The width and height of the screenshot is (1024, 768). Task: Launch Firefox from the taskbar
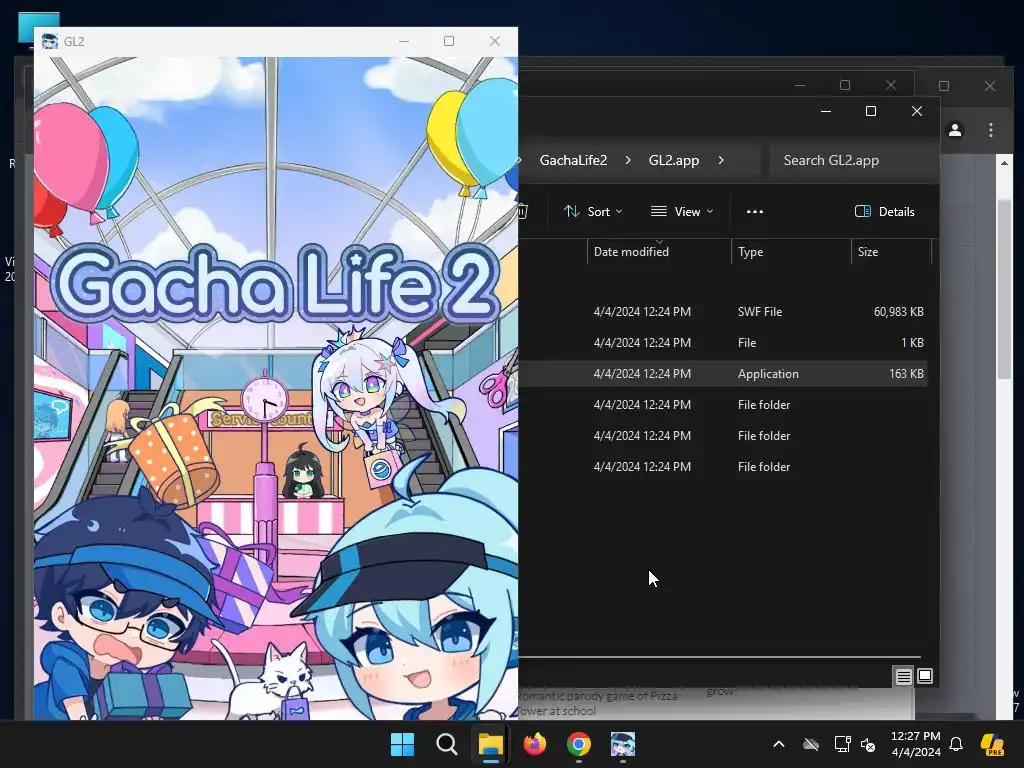tap(535, 744)
